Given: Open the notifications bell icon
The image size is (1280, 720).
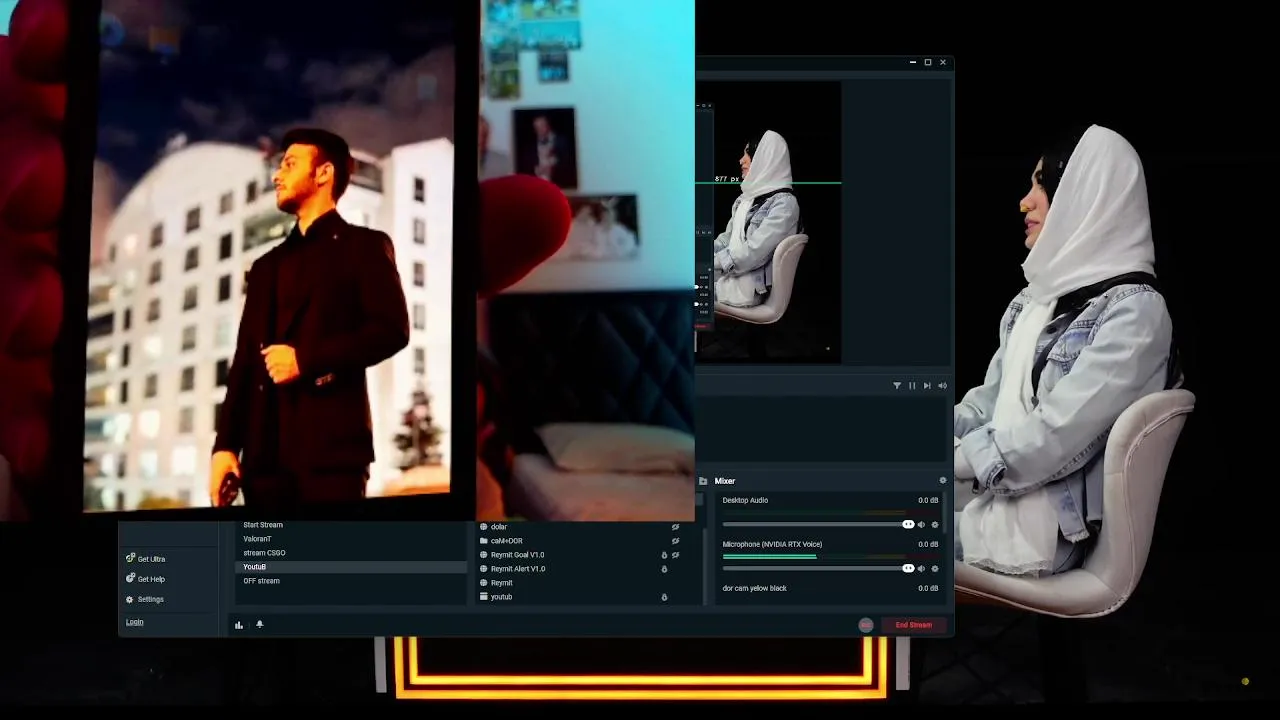Looking at the screenshot, I should (259, 624).
